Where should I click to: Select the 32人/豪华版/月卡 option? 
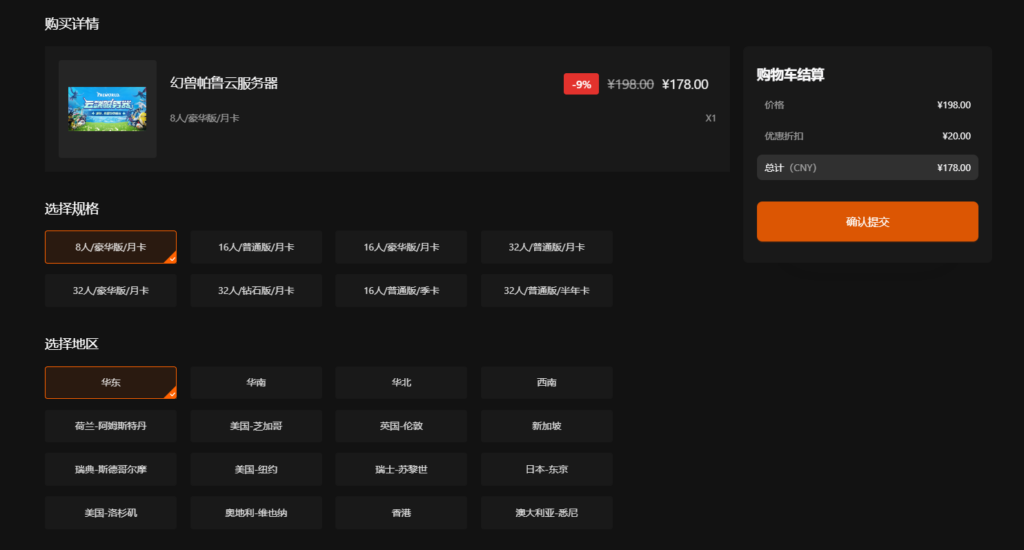pos(111,291)
